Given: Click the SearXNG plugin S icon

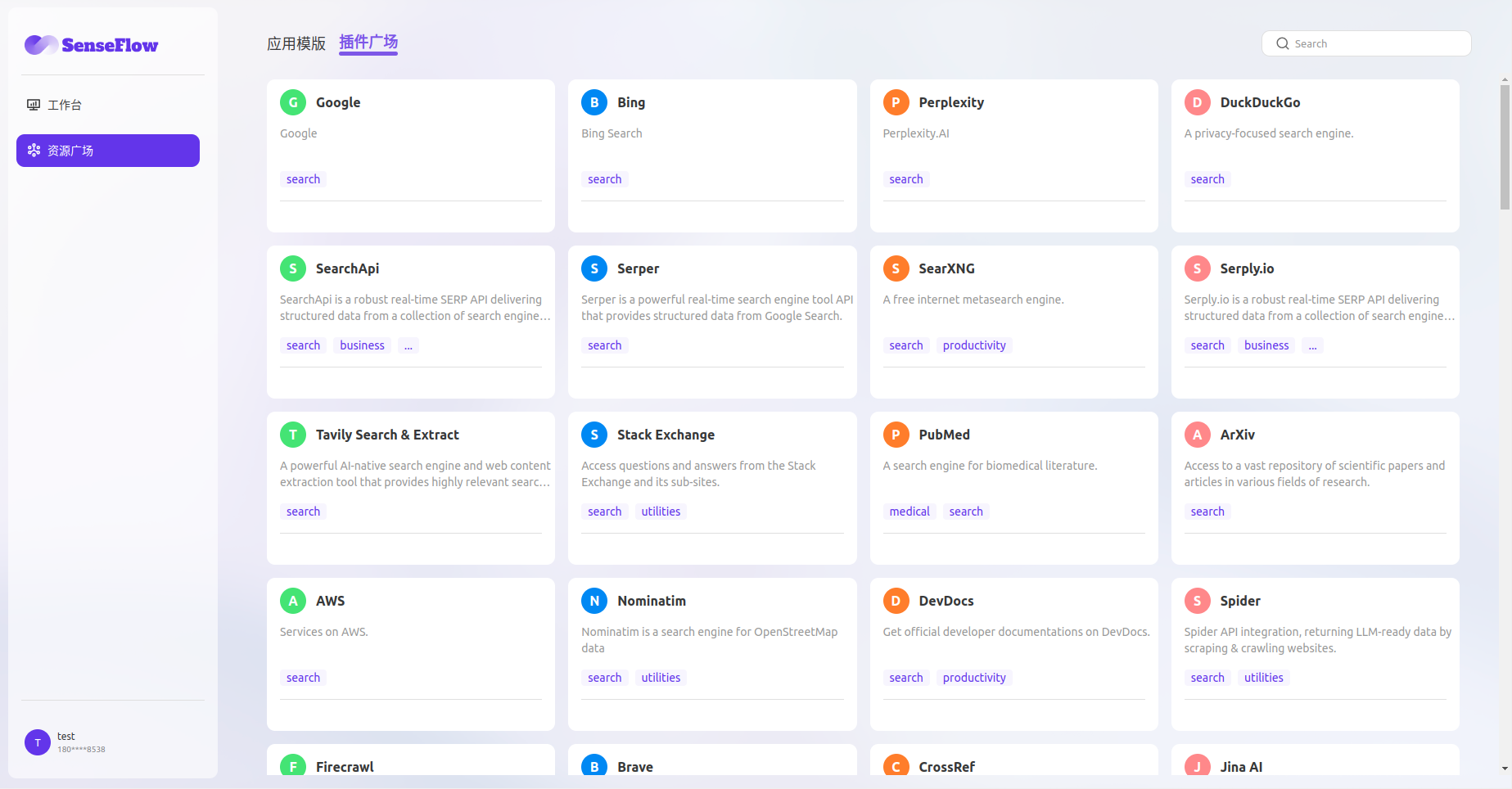Looking at the screenshot, I should coord(896,268).
